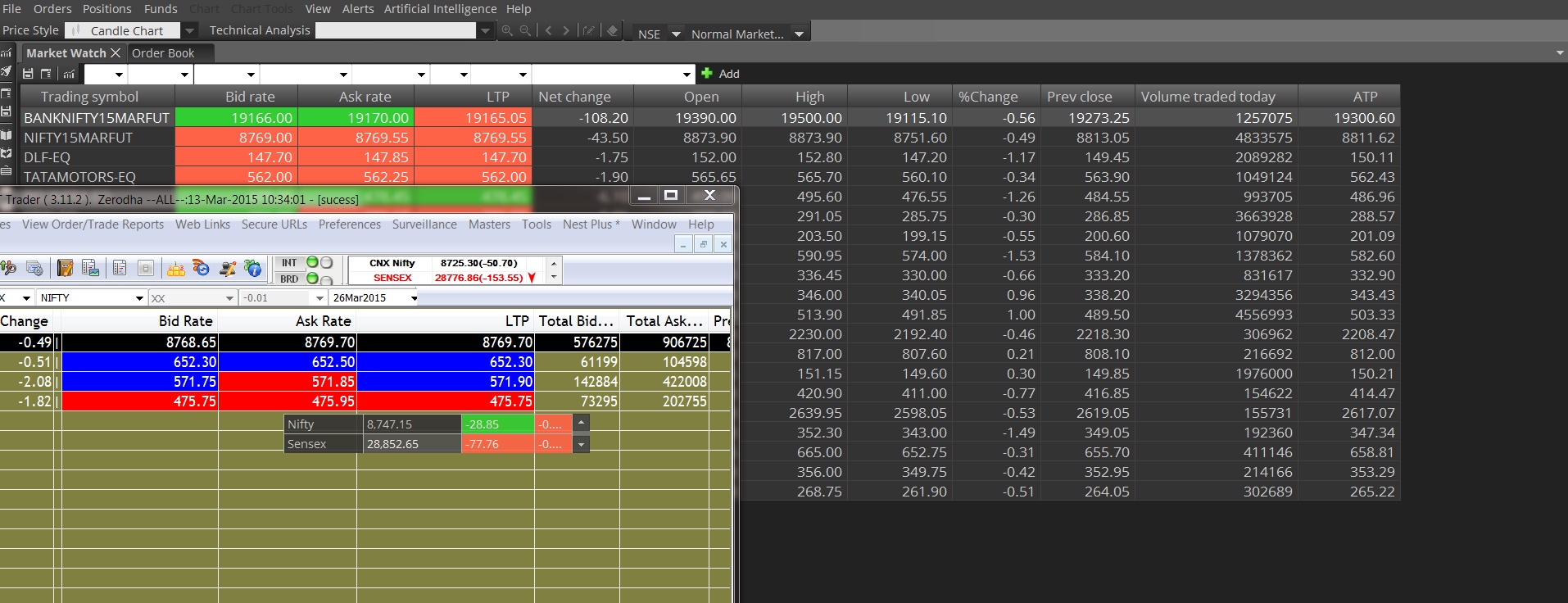Screen dimensions: 1568x603
Task: Expand the Price Style Candle Chart dropdown
Action: coord(189,30)
